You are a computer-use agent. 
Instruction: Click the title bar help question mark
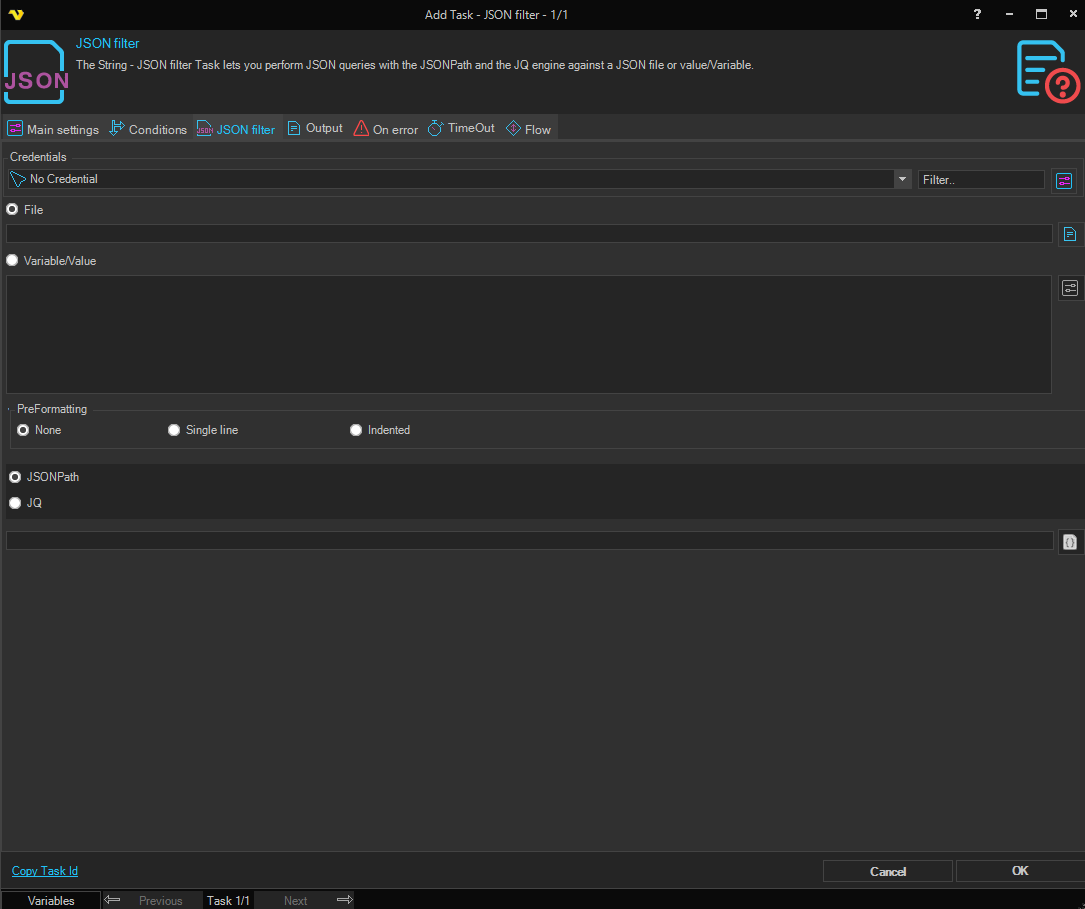coord(977,14)
